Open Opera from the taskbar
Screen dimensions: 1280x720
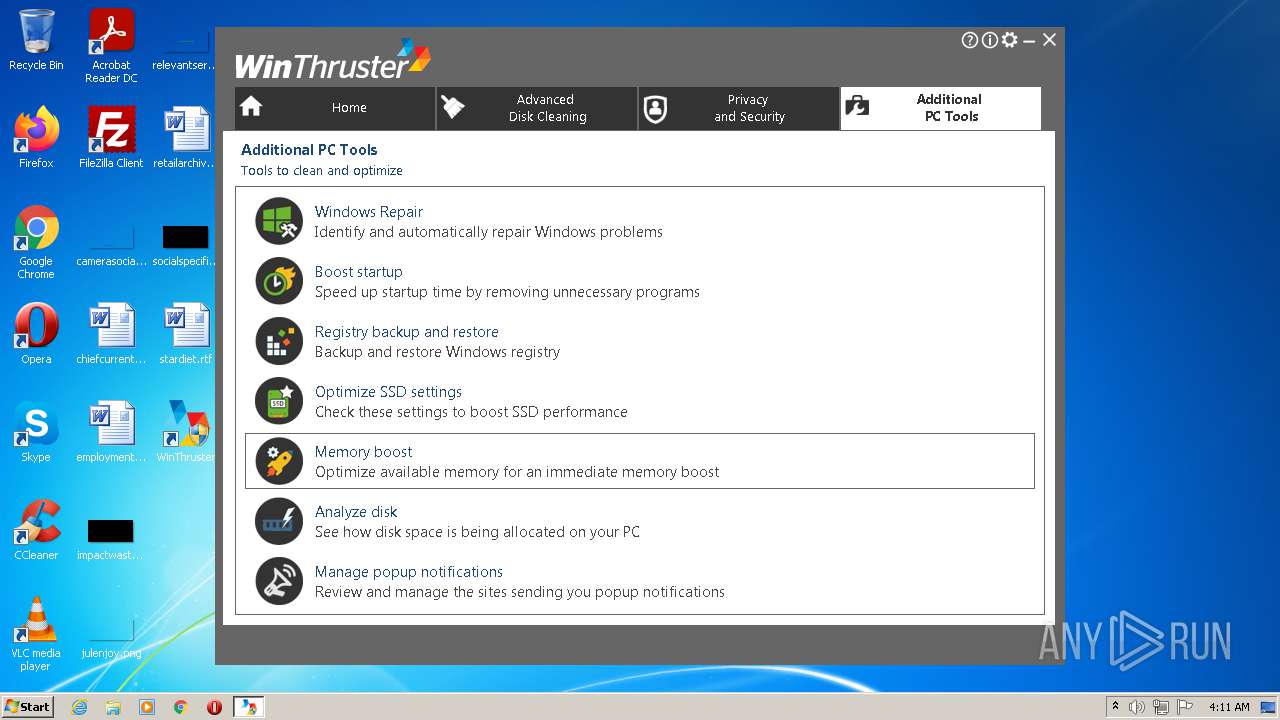[x=214, y=707]
